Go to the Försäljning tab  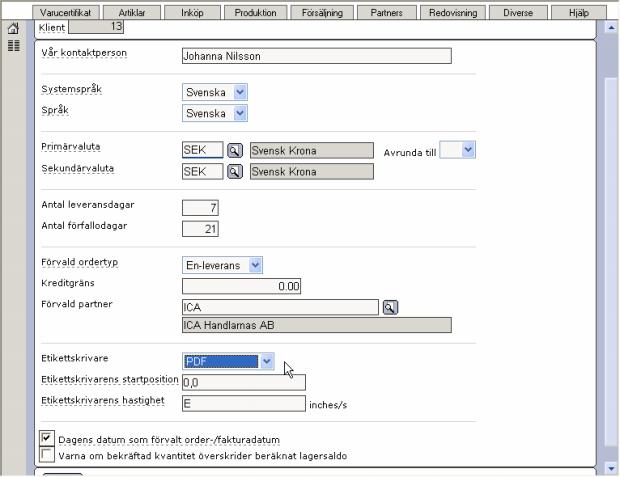pos(322,13)
